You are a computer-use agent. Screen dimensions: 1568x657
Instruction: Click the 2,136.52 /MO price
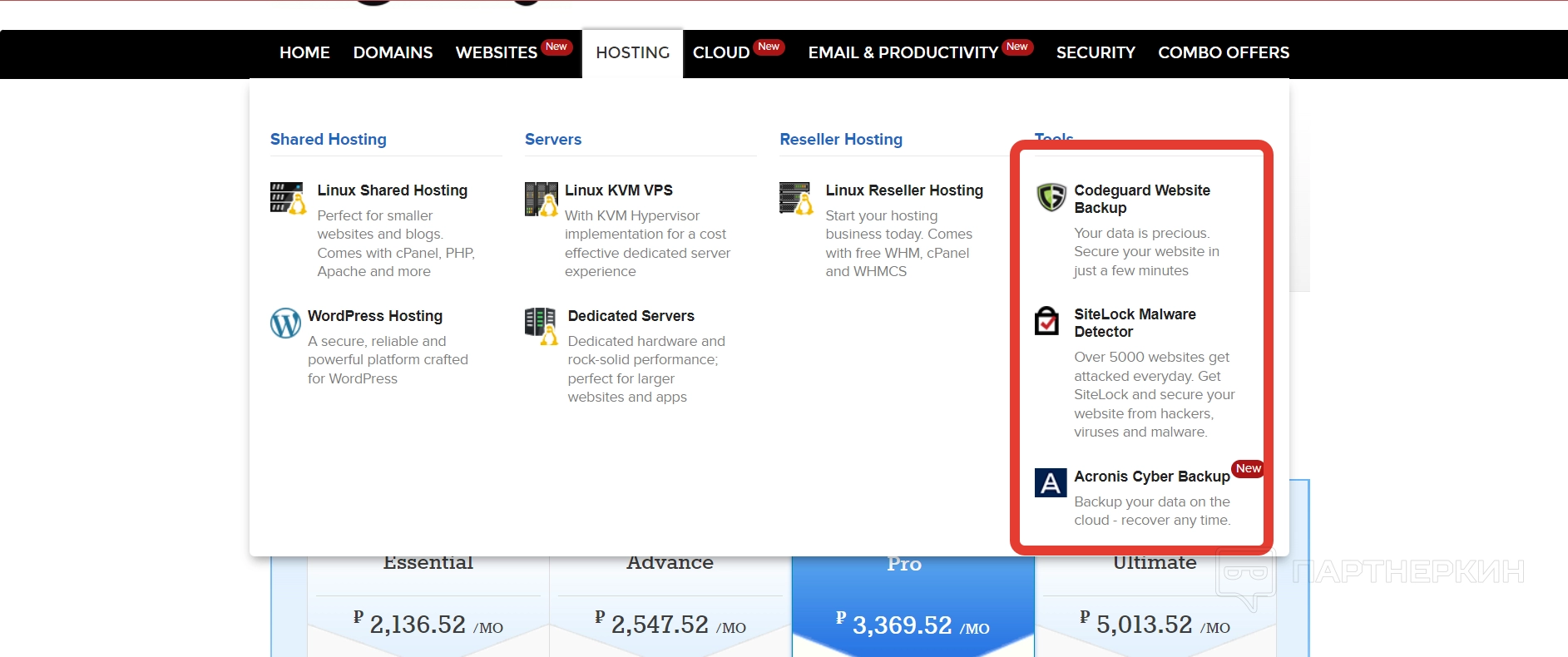point(428,624)
